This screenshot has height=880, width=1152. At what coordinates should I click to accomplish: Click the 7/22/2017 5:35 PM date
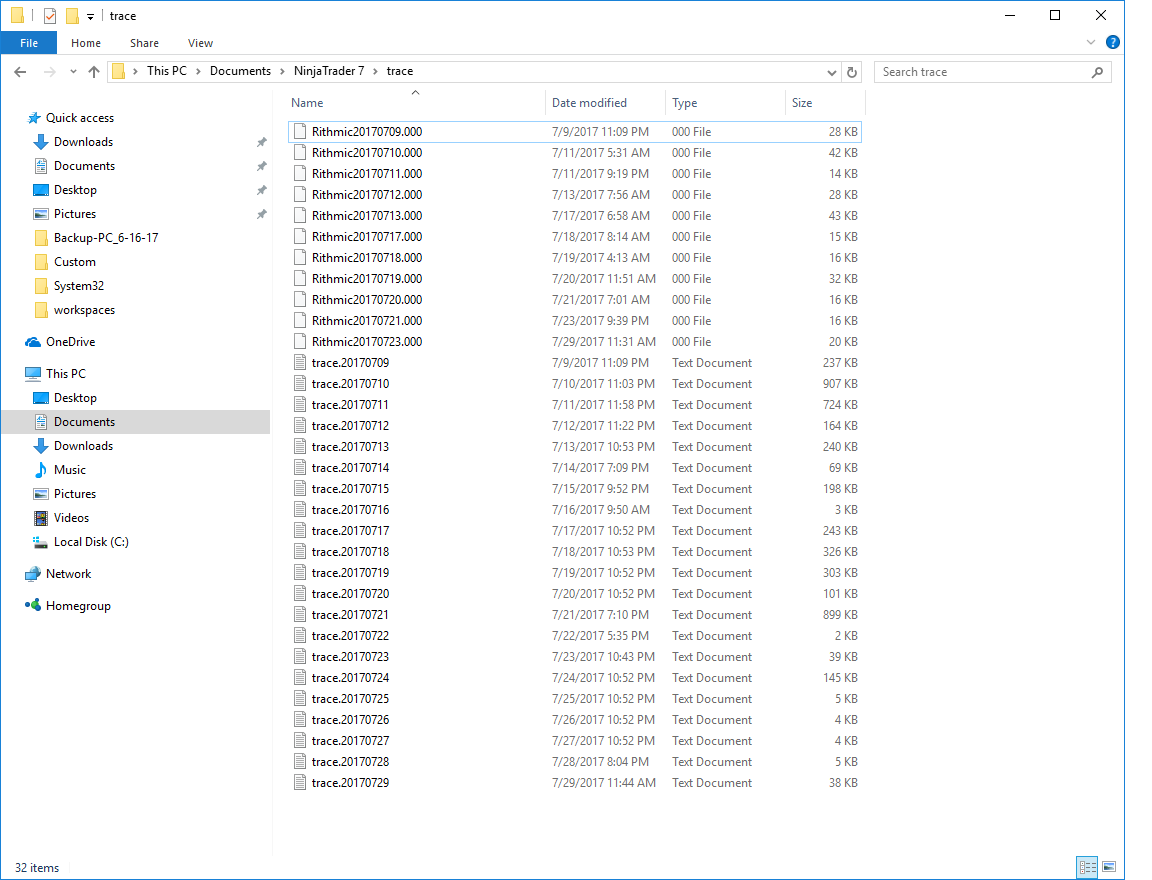pyautogui.click(x=600, y=636)
